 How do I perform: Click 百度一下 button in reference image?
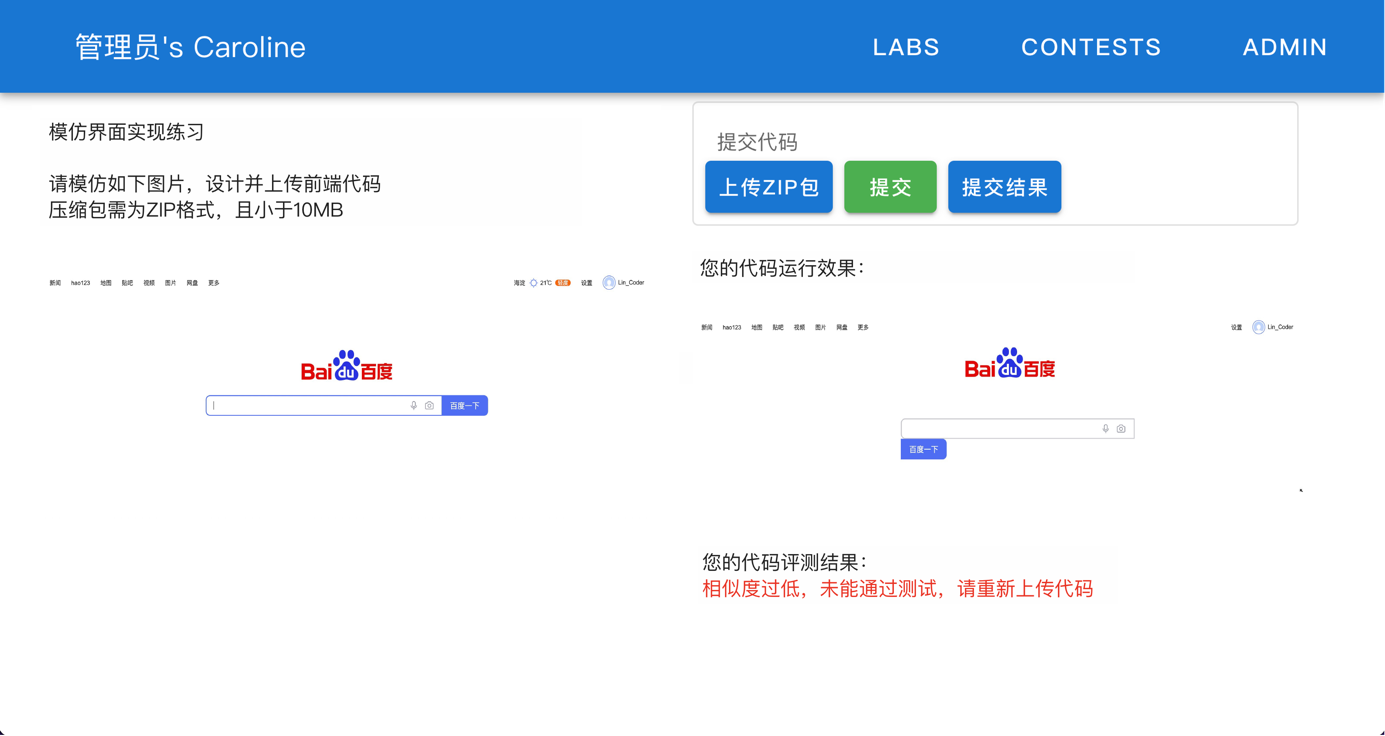point(465,406)
